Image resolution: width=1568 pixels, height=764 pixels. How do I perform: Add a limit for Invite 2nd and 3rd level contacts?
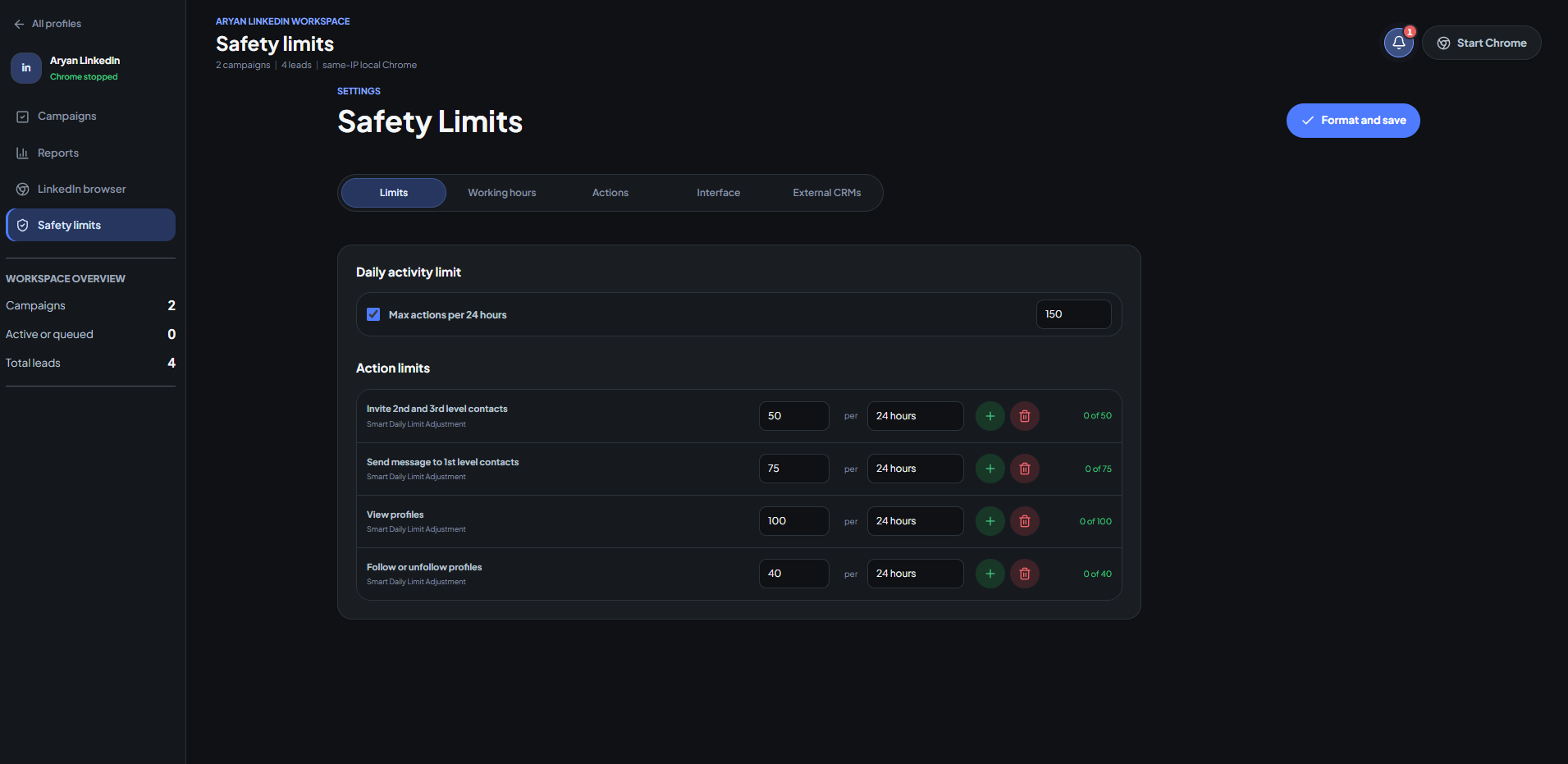pyautogui.click(x=990, y=416)
